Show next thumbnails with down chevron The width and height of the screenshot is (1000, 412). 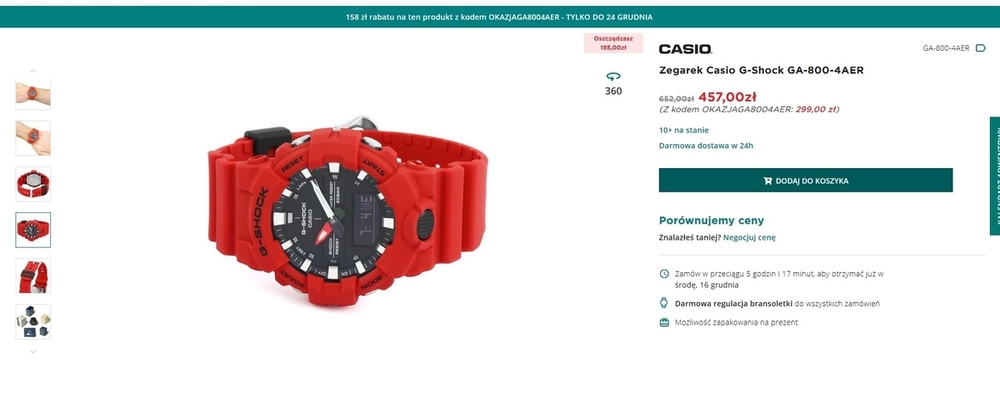[33, 351]
